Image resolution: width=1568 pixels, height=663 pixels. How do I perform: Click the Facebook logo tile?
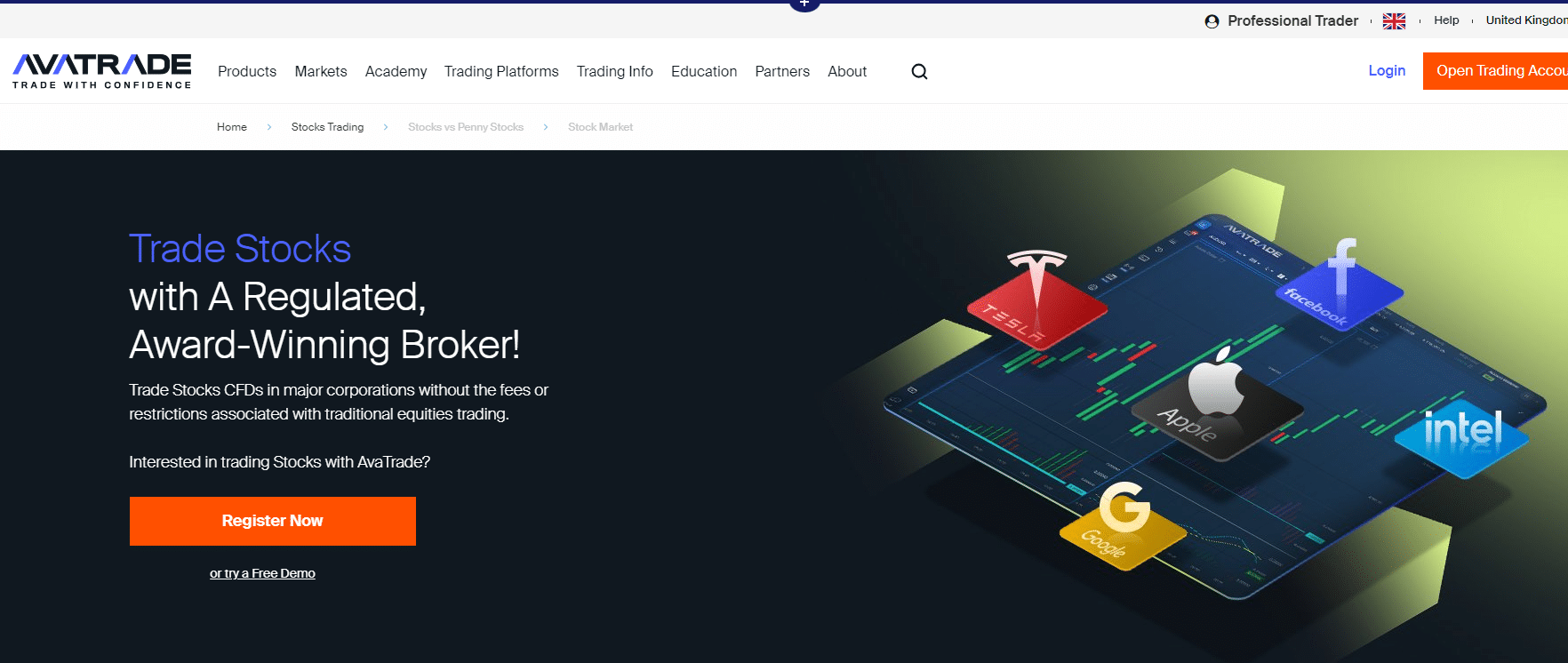[x=1339, y=284]
